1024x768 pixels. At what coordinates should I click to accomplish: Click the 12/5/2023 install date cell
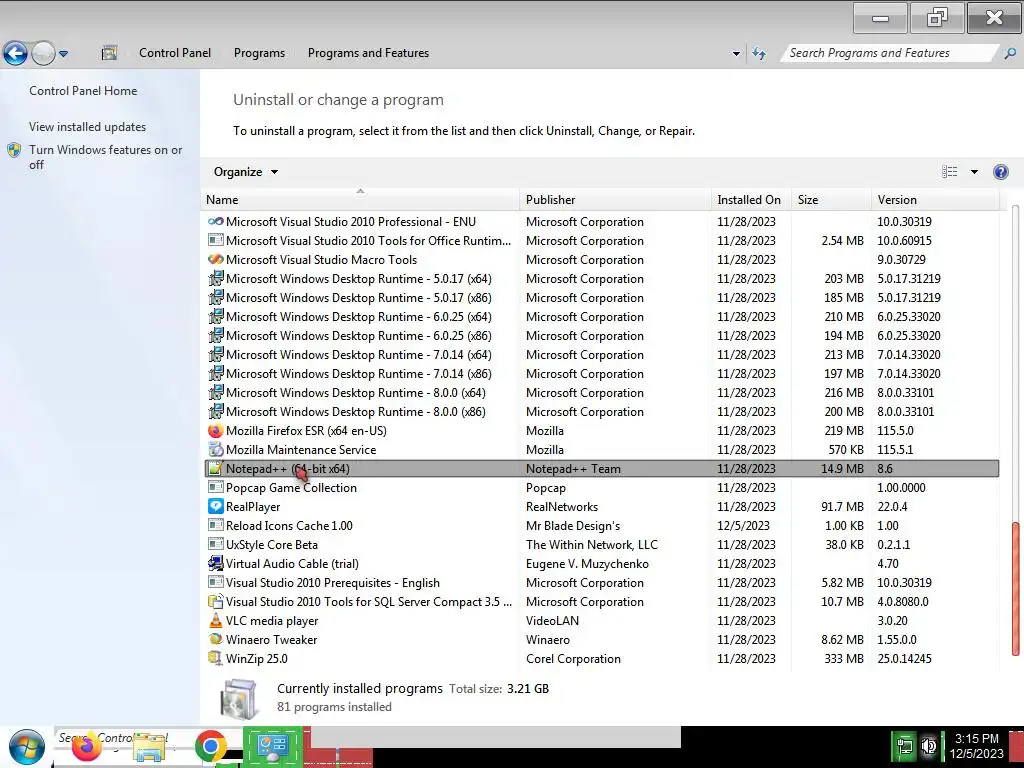point(743,526)
